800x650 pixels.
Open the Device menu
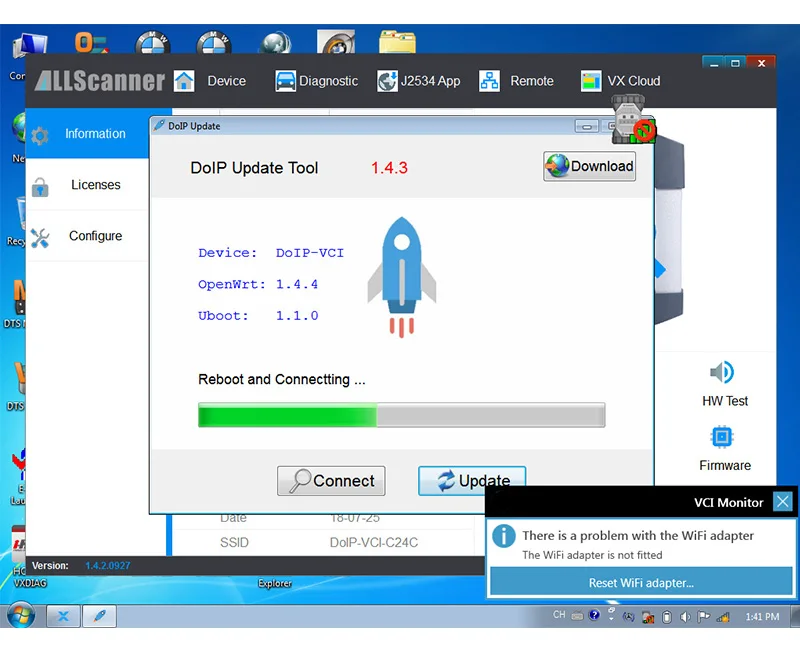(227, 81)
